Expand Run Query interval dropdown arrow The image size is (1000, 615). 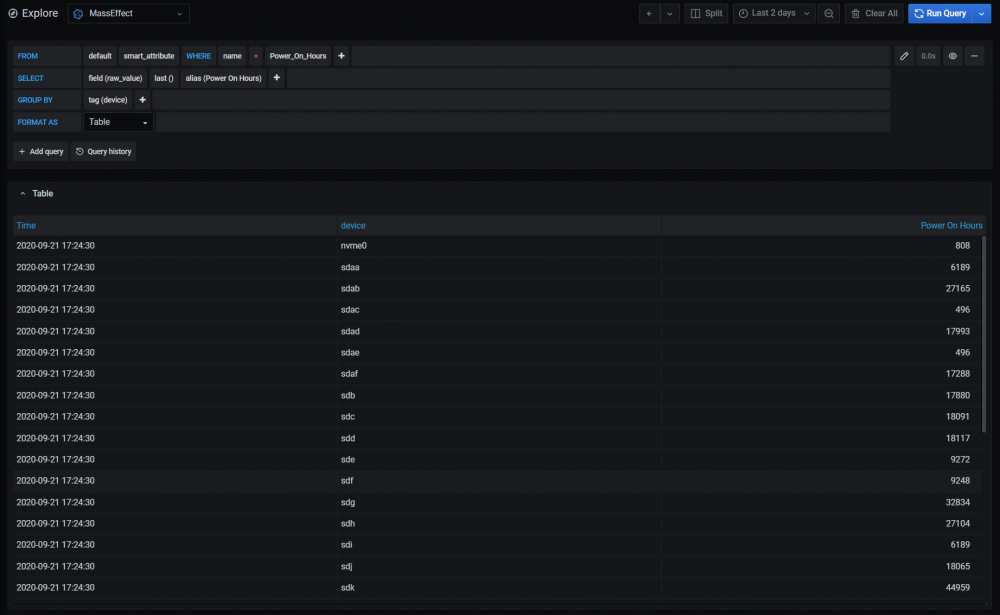click(x=982, y=13)
